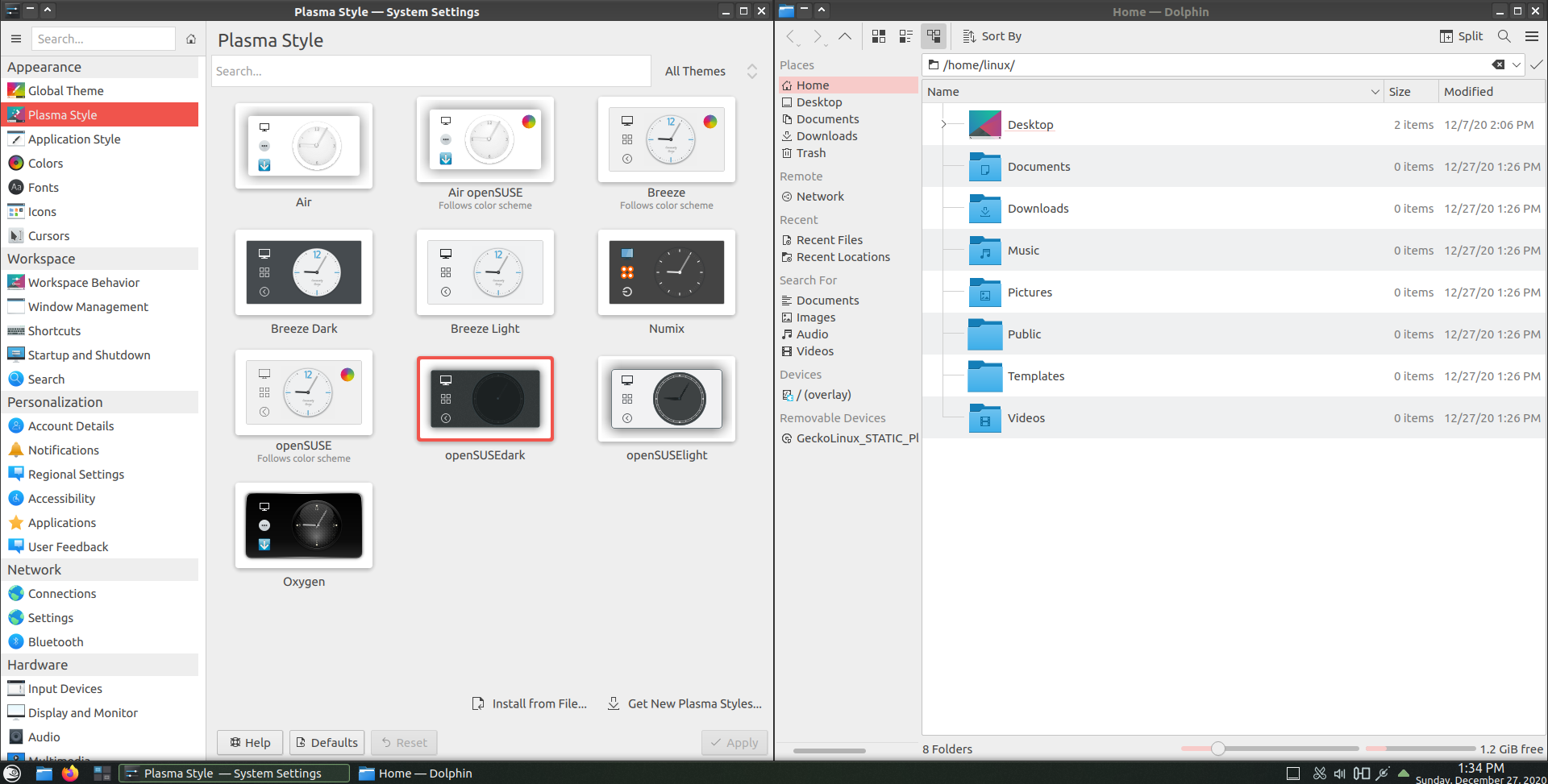Open GeckoLinux_STATIC_Pl removable device
The image size is (1548, 784).
tap(848, 438)
